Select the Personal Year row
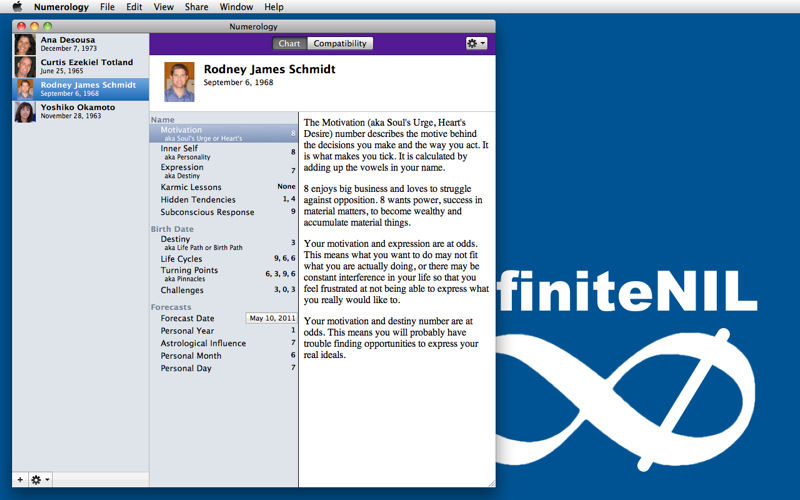 (223, 331)
